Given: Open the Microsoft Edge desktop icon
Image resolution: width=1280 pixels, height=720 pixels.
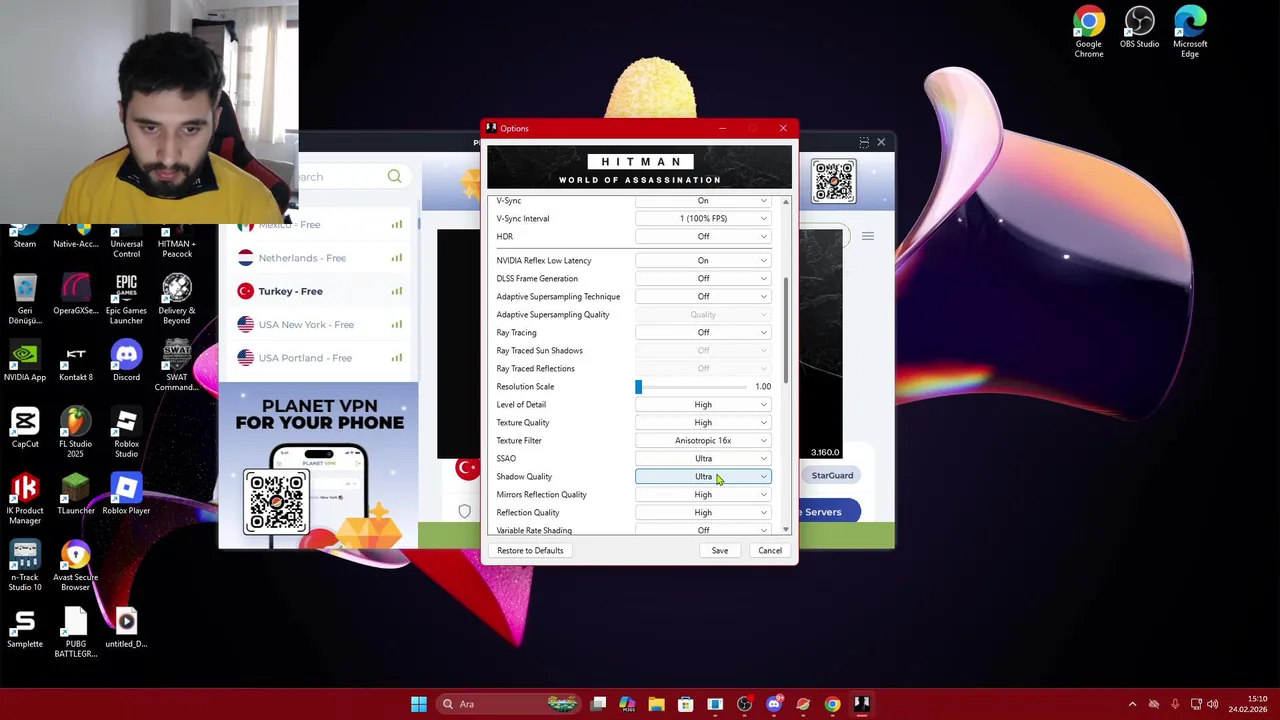Looking at the screenshot, I should coord(1190,31).
